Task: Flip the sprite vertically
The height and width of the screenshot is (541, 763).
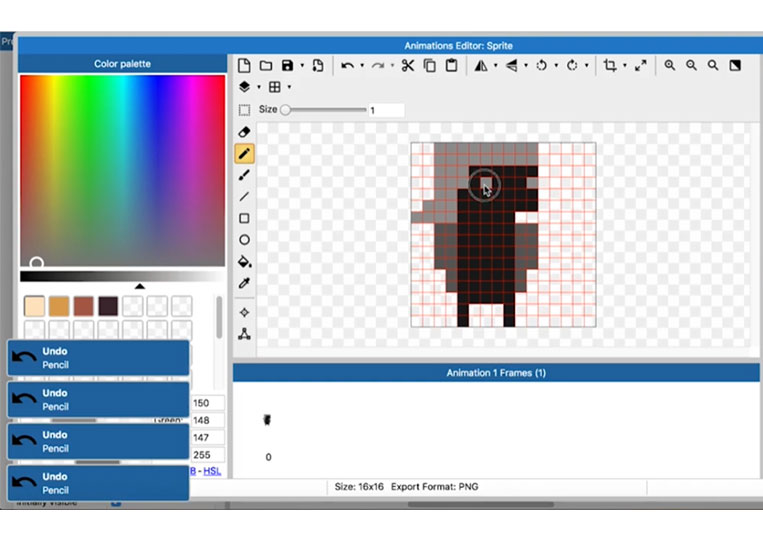Action: 511,65
